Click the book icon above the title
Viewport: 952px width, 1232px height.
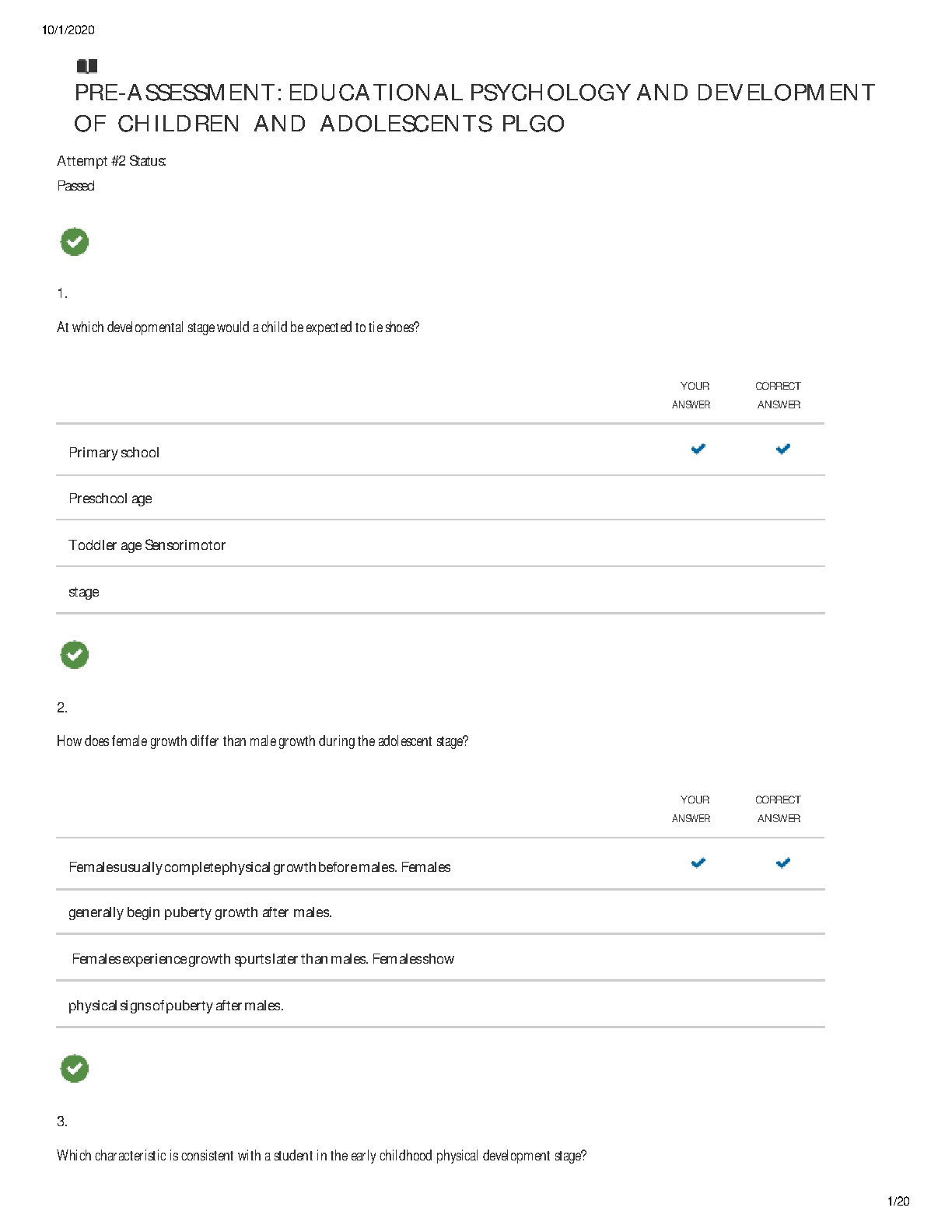click(86, 66)
